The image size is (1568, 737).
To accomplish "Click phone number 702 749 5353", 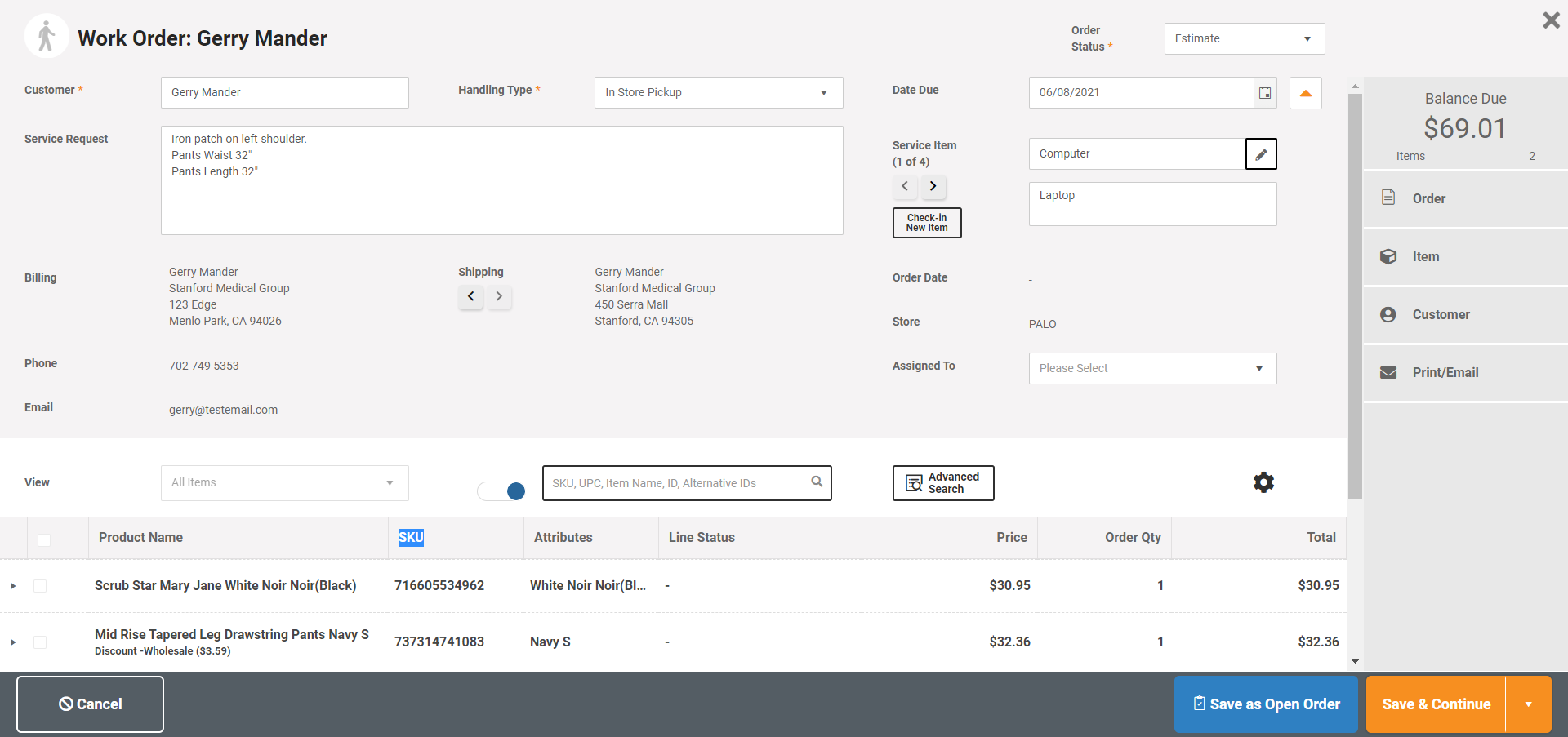I will (x=204, y=366).
